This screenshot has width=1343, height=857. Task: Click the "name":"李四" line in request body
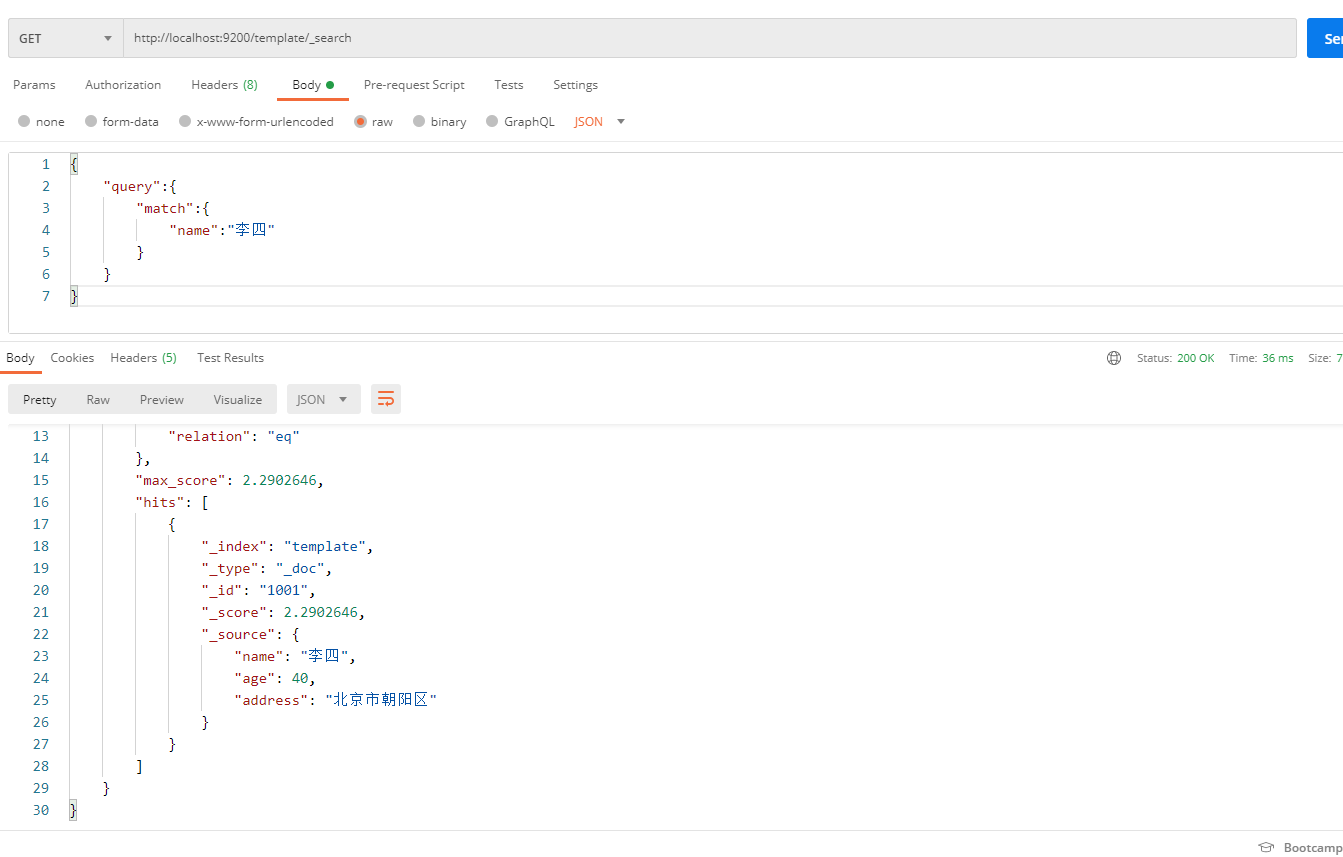222,230
